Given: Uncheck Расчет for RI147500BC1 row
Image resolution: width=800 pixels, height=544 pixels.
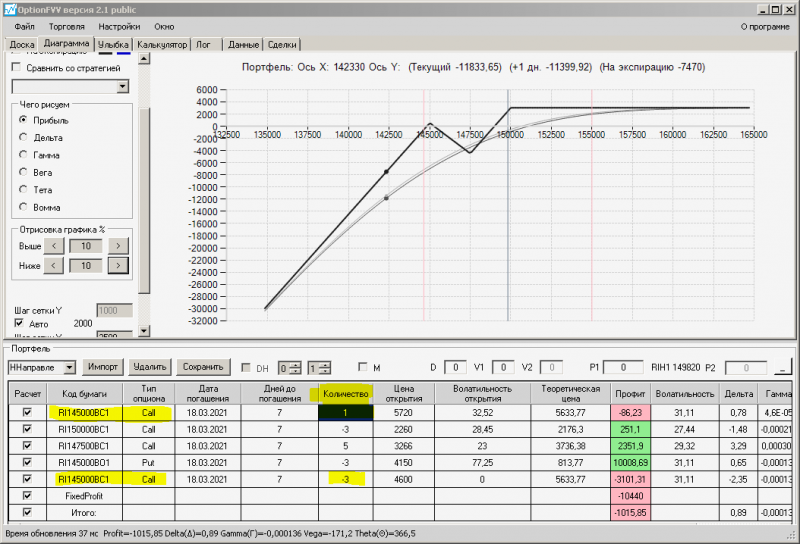Looking at the screenshot, I should point(27,446).
